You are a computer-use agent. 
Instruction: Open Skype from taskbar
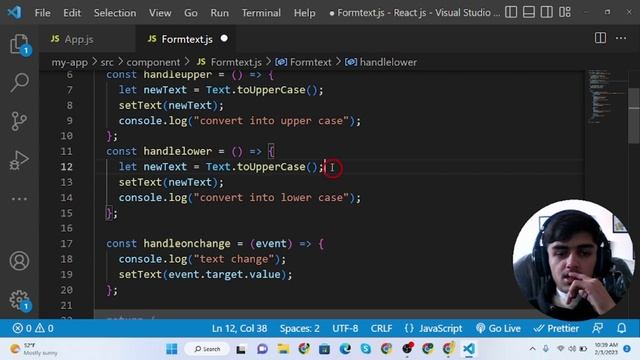click(x=366, y=349)
